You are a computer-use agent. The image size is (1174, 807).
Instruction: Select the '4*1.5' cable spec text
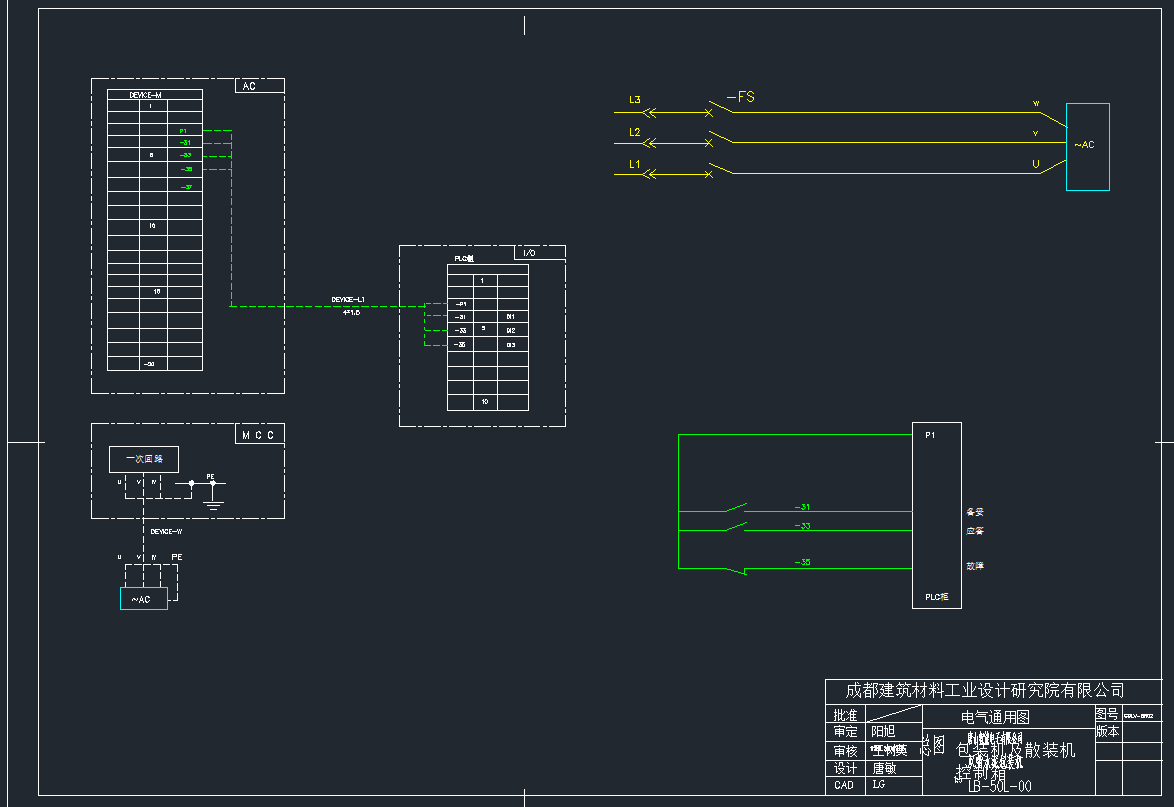click(x=351, y=312)
